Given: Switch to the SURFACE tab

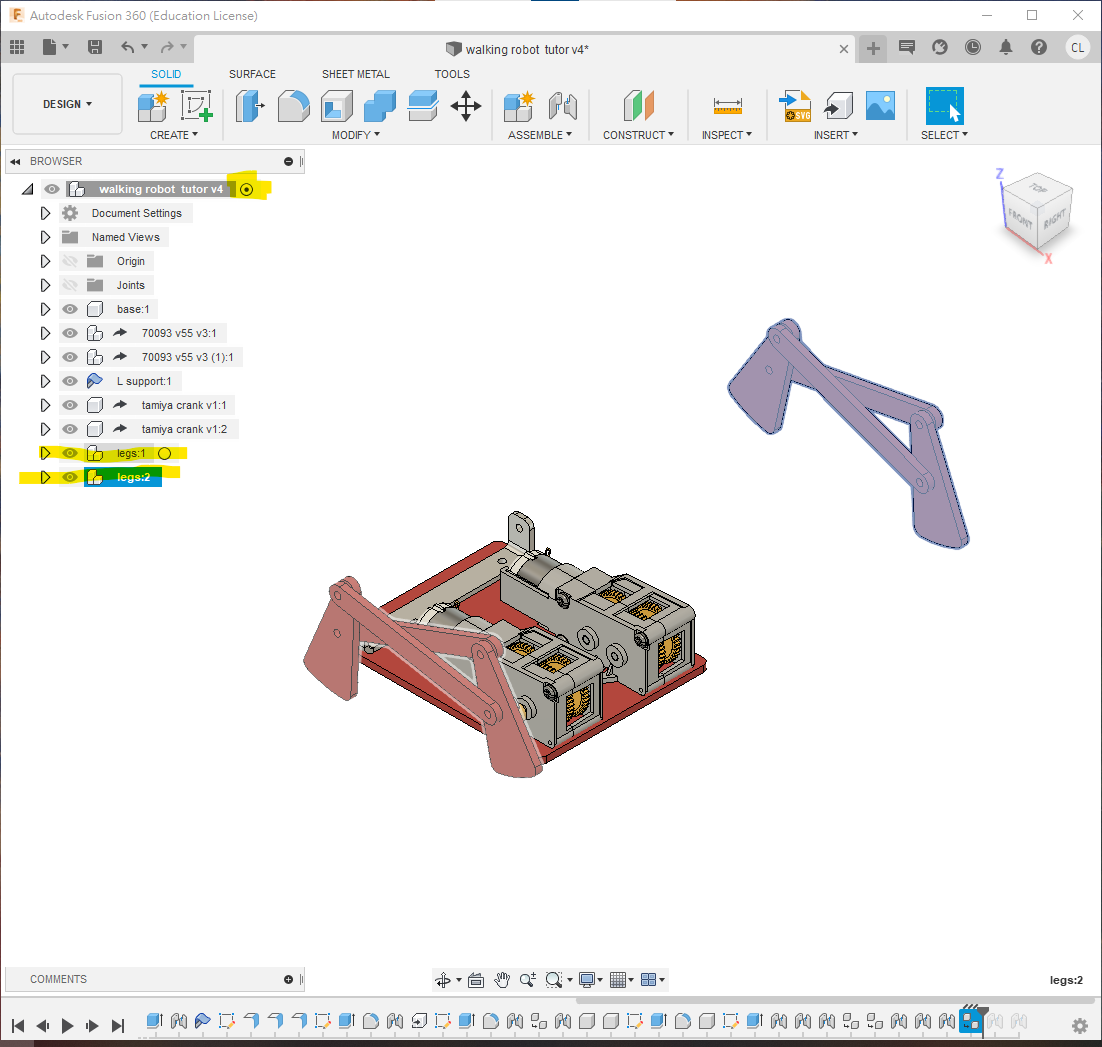Looking at the screenshot, I should tap(252, 74).
